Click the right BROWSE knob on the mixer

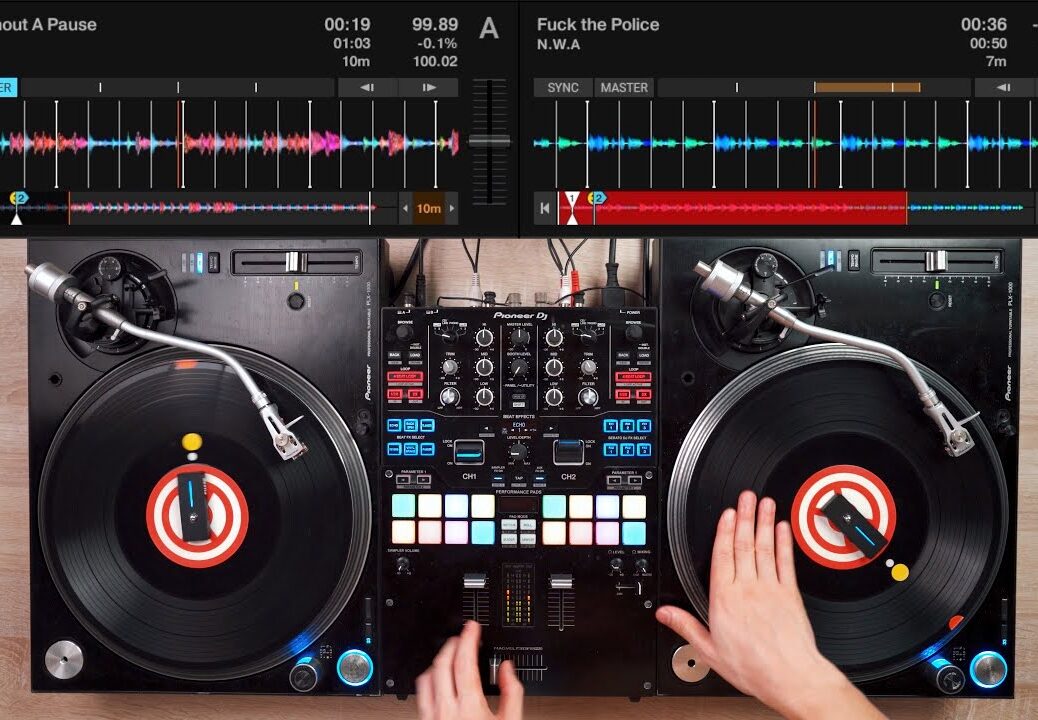click(634, 332)
